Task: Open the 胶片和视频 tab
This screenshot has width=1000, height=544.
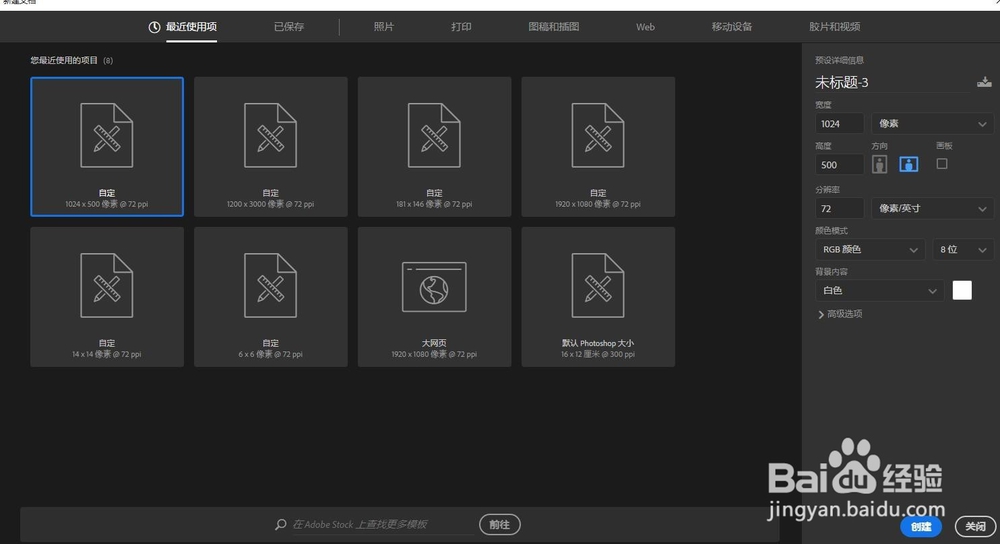Action: [834, 27]
